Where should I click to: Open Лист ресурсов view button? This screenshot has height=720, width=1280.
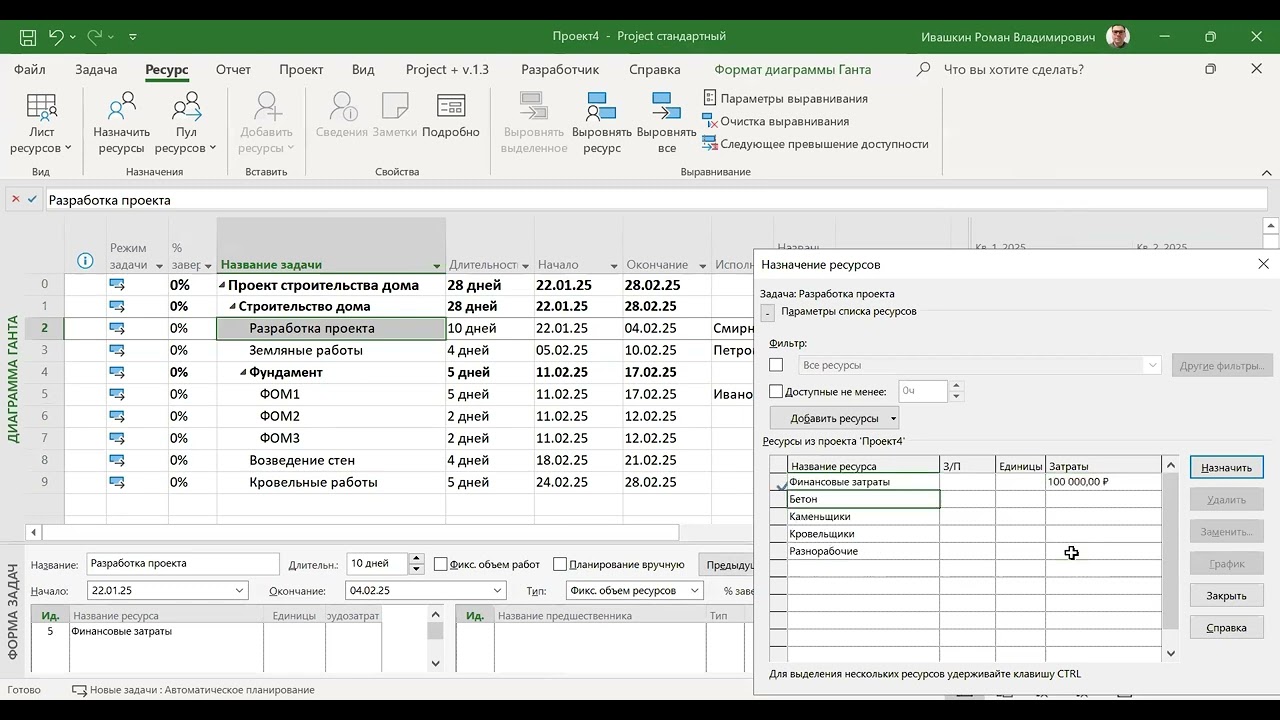41,124
